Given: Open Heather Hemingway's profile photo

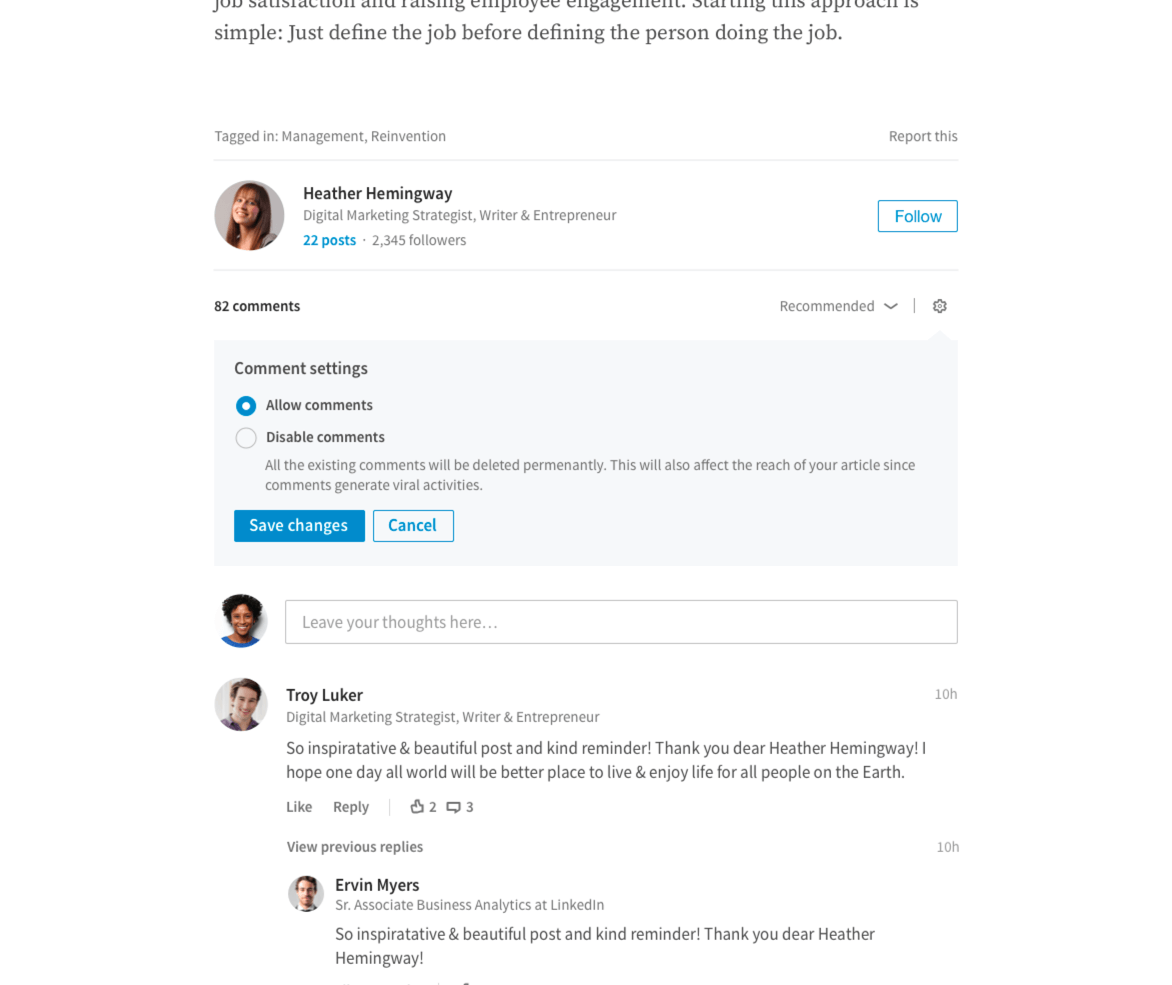Looking at the screenshot, I should coord(249,215).
